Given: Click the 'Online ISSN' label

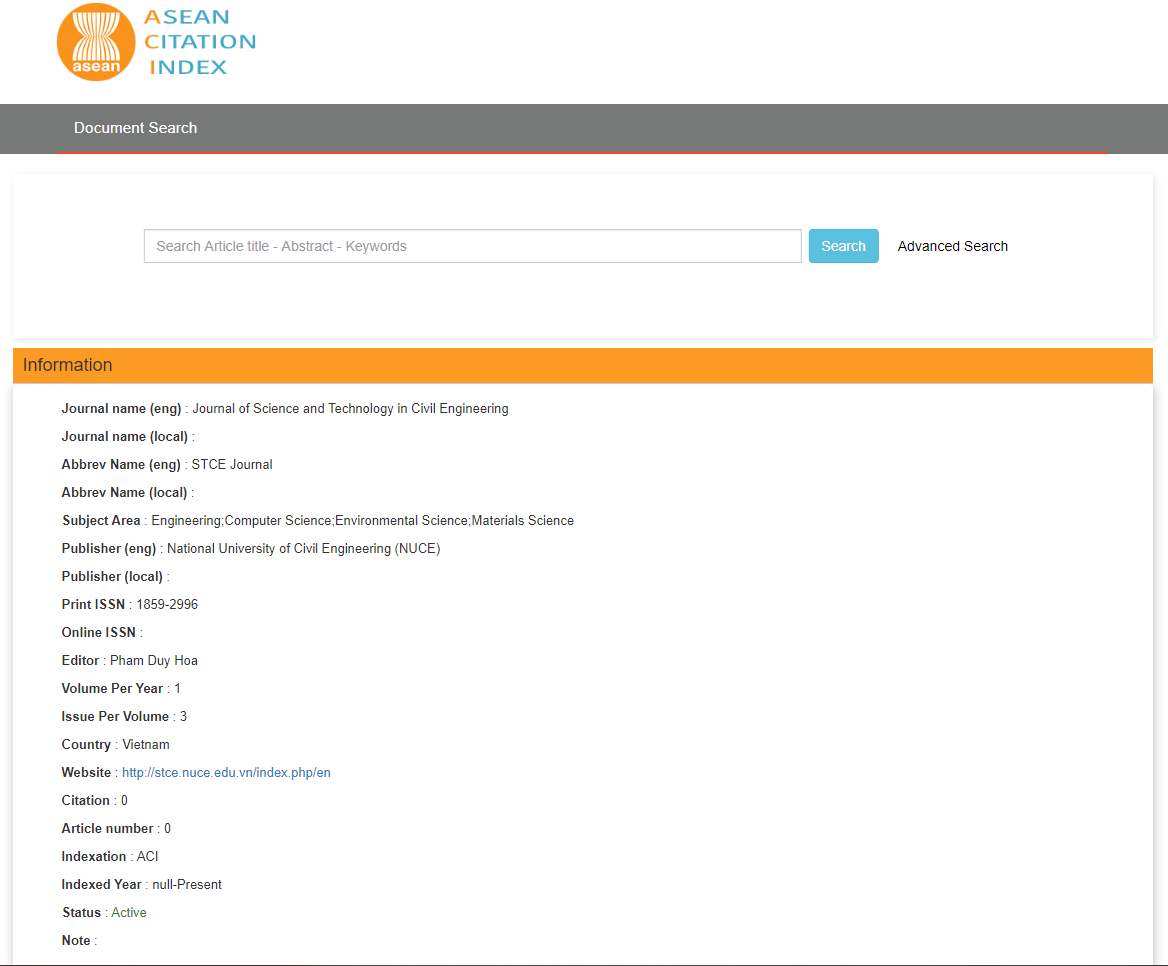Looking at the screenshot, I should click(x=98, y=632).
